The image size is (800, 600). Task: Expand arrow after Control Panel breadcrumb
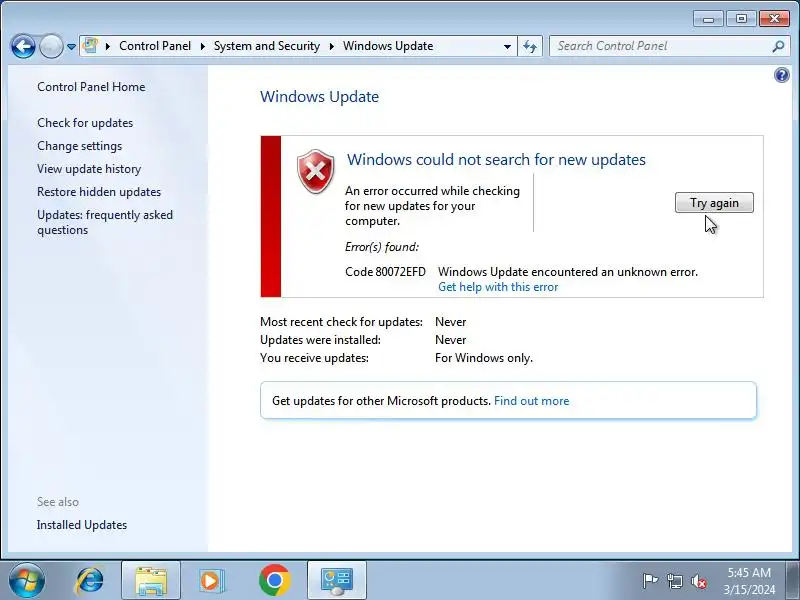click(203, 46)
